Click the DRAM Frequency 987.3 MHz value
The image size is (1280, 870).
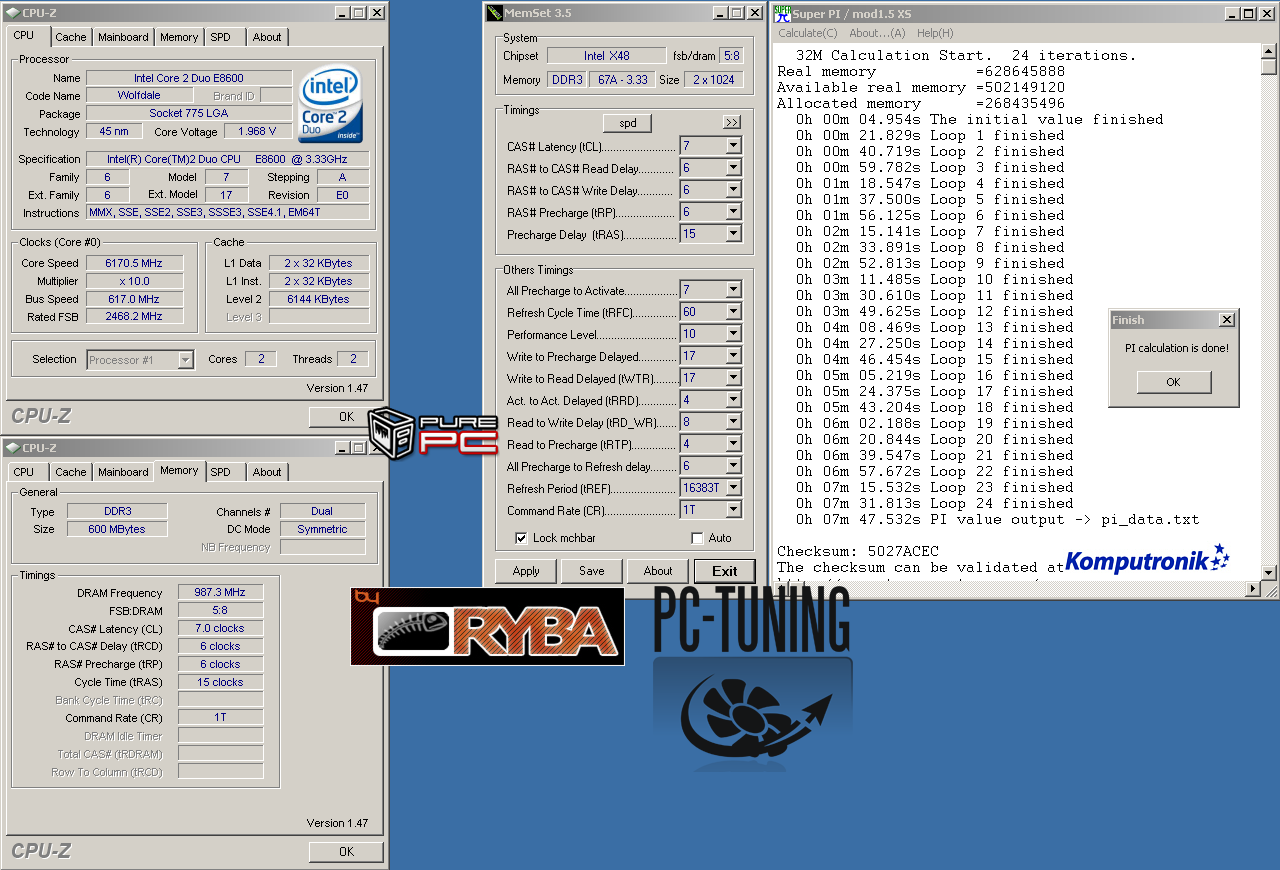pos(220,593)
